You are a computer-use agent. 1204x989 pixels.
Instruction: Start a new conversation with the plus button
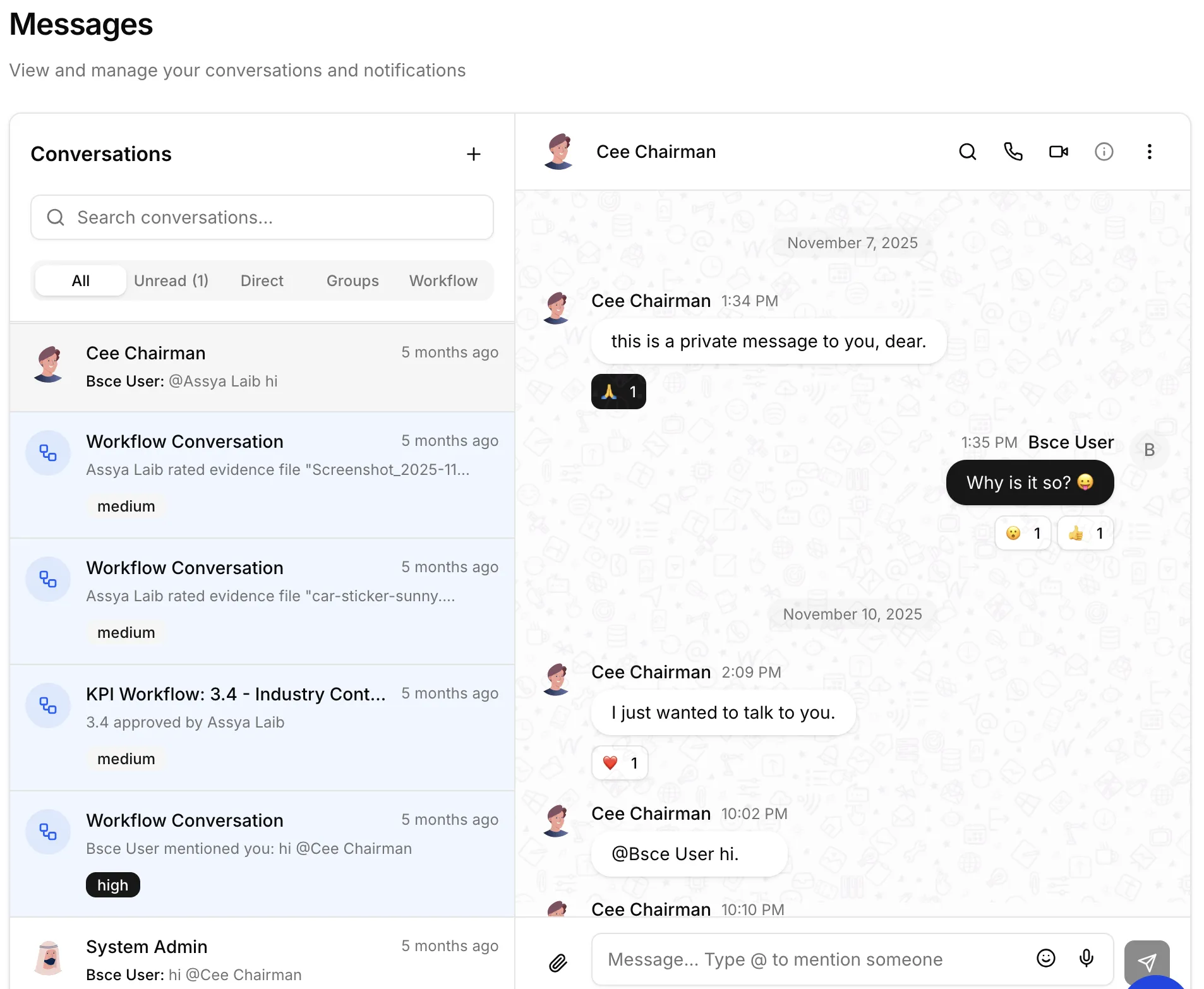tap(474, 153)
